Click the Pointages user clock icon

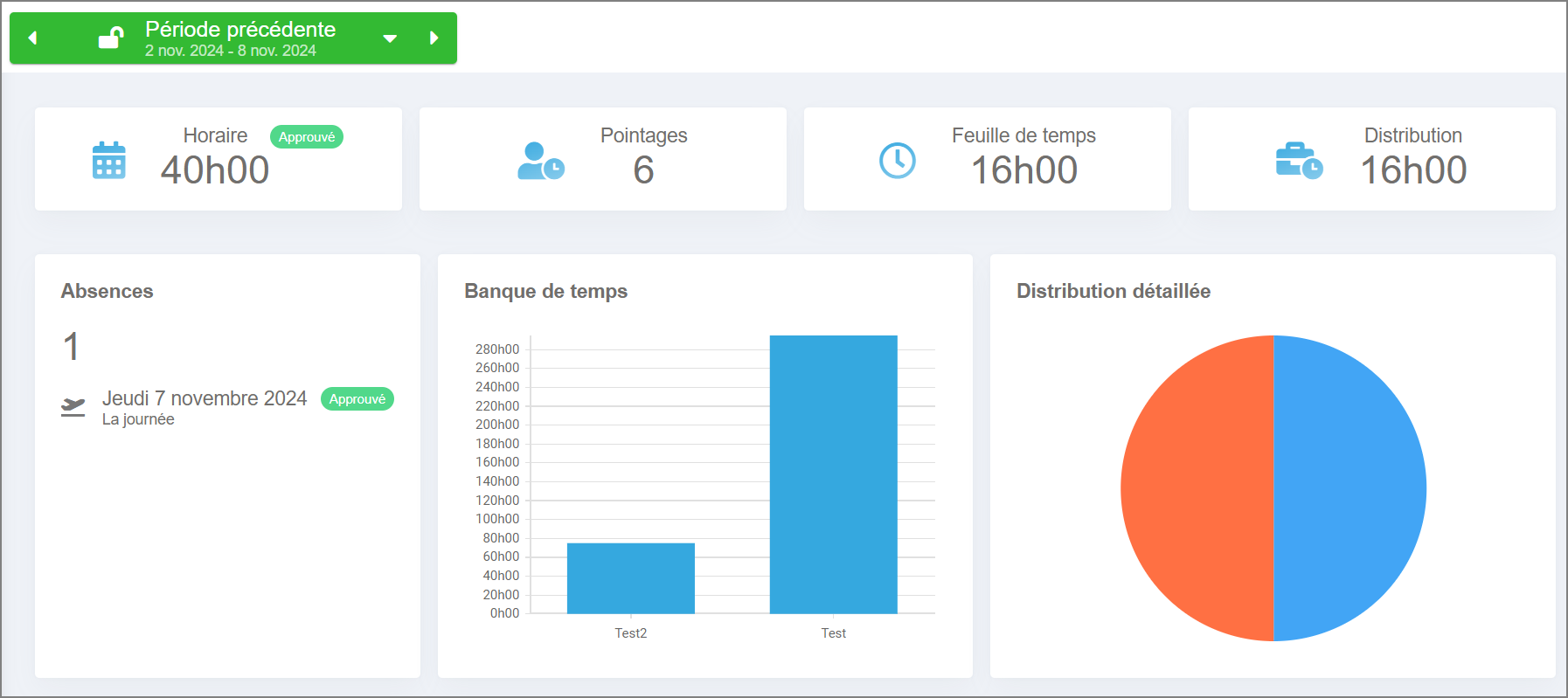541,161
